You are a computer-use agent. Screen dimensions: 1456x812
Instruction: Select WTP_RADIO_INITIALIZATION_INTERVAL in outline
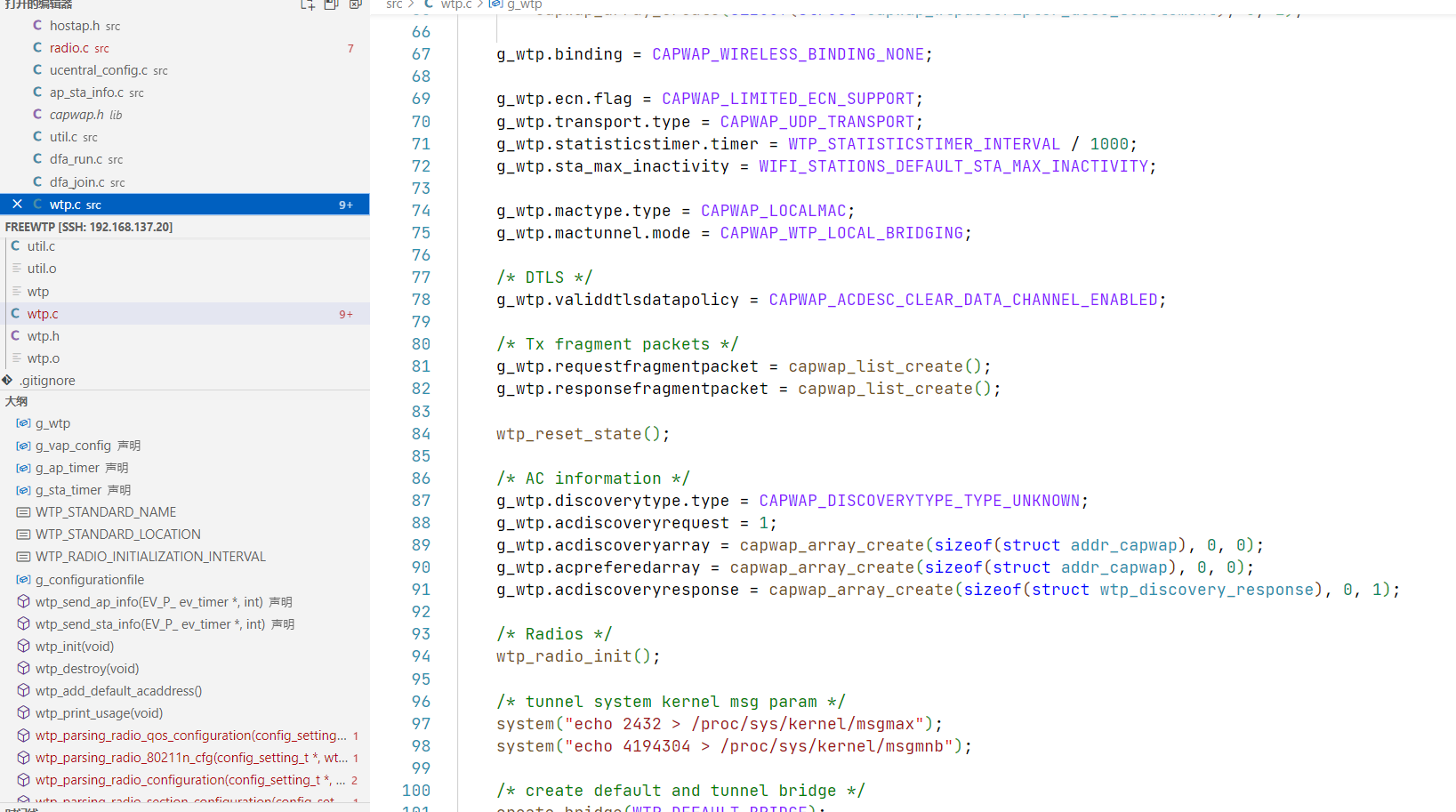point(185,557)
